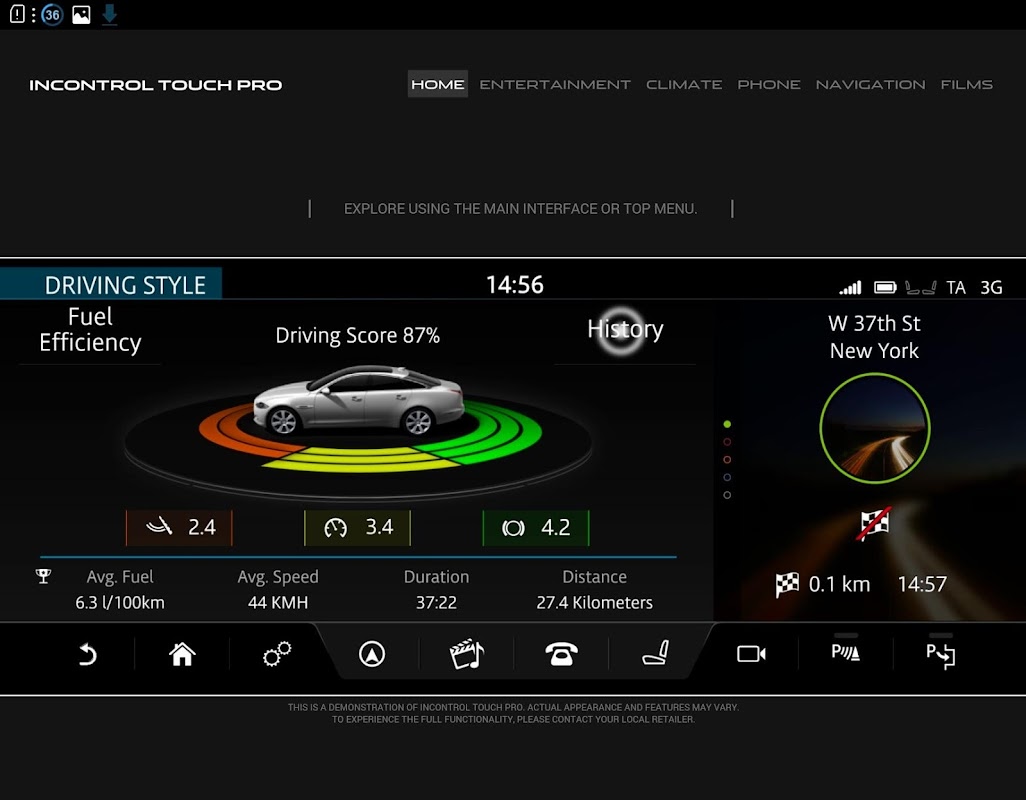Click the 3G network indicator

point(991,288)
